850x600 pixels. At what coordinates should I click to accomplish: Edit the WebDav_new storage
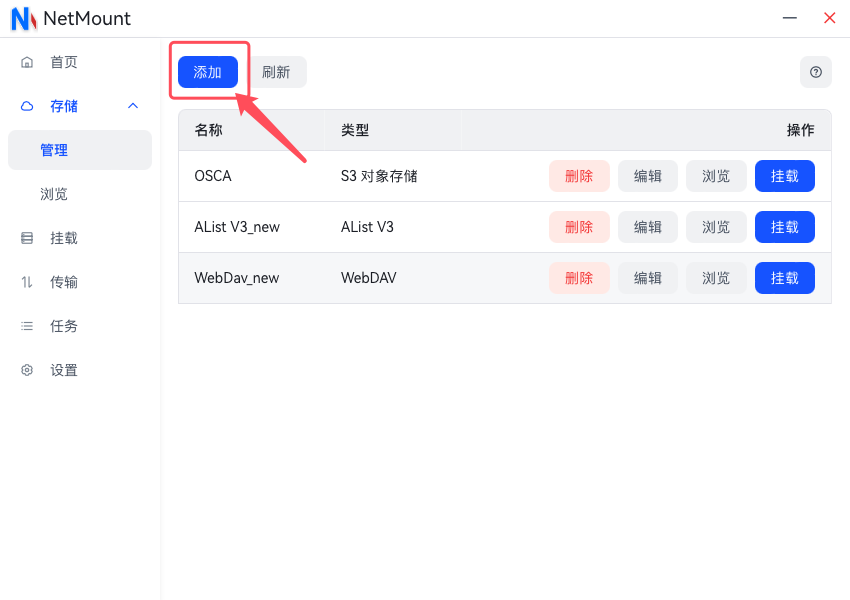click(648, 278)
